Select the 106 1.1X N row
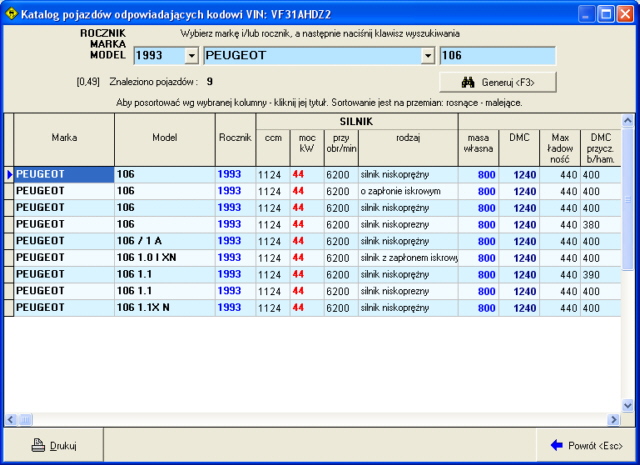 [164, 307]
